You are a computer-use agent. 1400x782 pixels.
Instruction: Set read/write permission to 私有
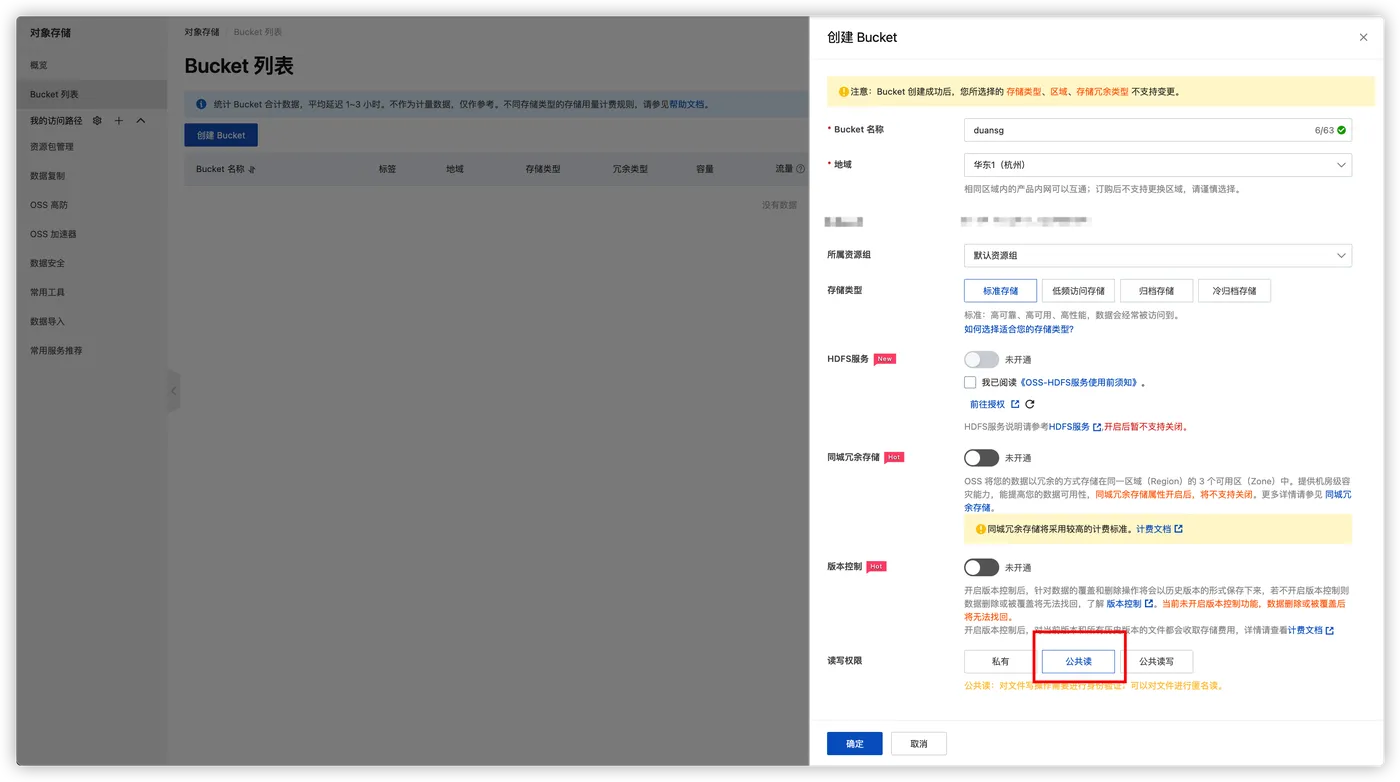click(1000, 661)
